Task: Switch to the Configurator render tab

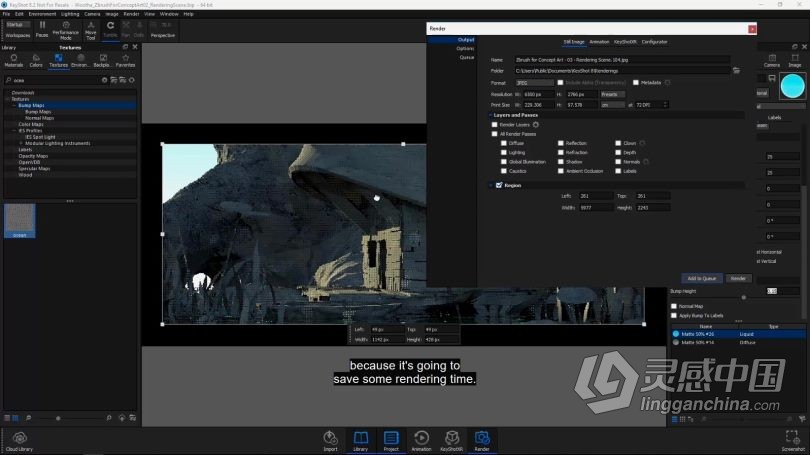Action: coord(655,42)
